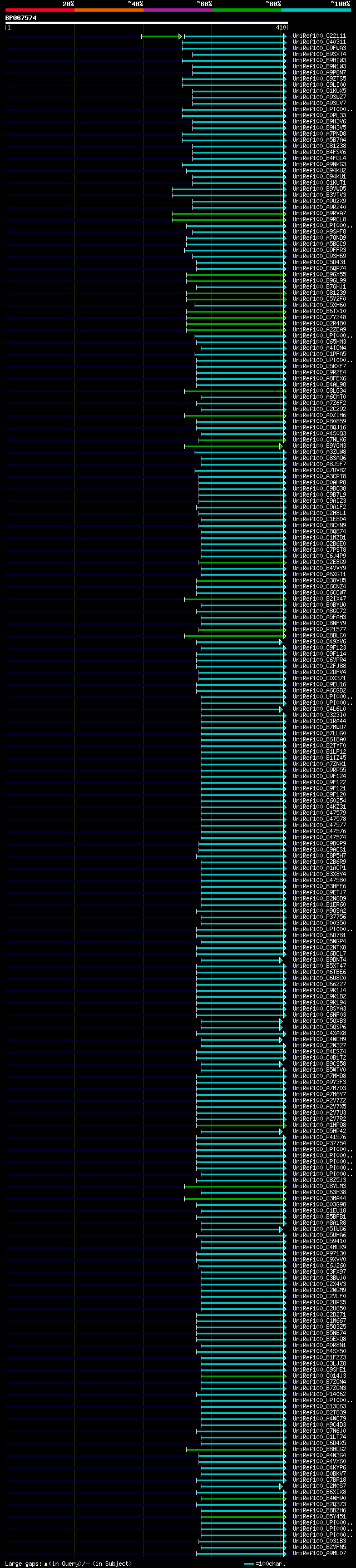356x1568 pixels.
Task: Click the label UniRef100_Q1RA44
Action: [319, 721]
